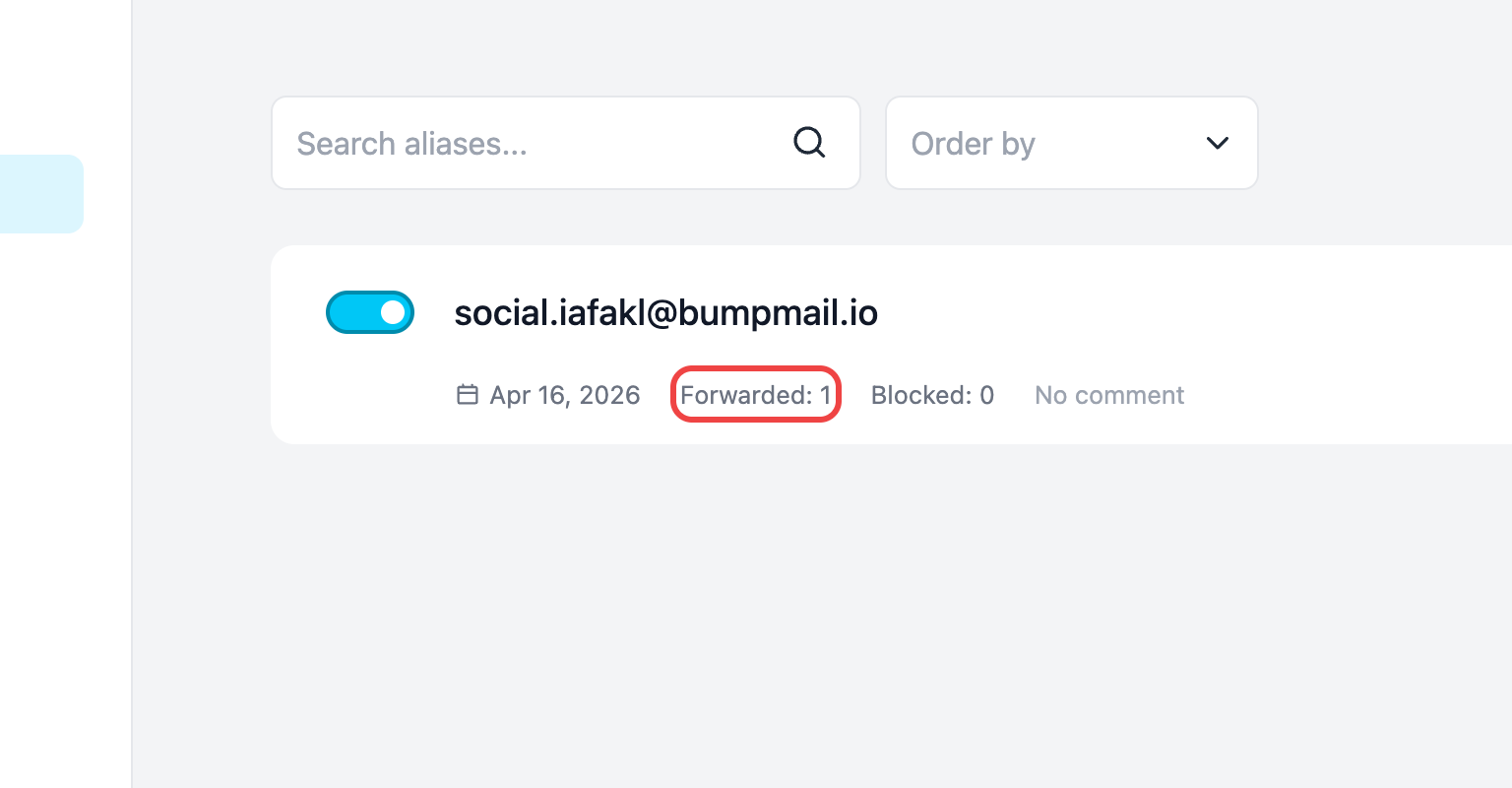Click the number 1 after Forwarded
Screen dimensions: 1512x788
[x=826, y=395]
